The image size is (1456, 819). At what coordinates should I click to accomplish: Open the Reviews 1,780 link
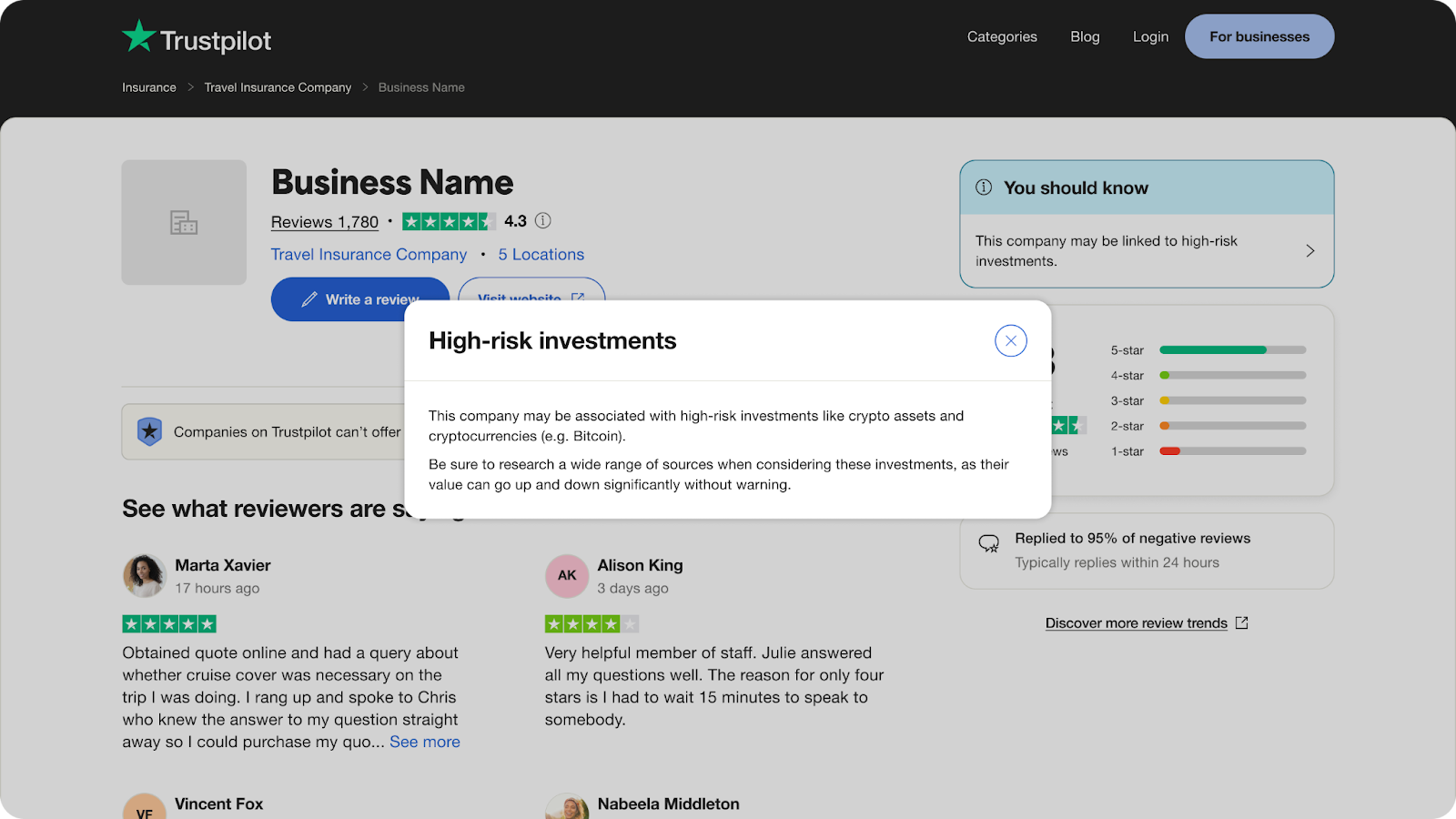[324, 221]
